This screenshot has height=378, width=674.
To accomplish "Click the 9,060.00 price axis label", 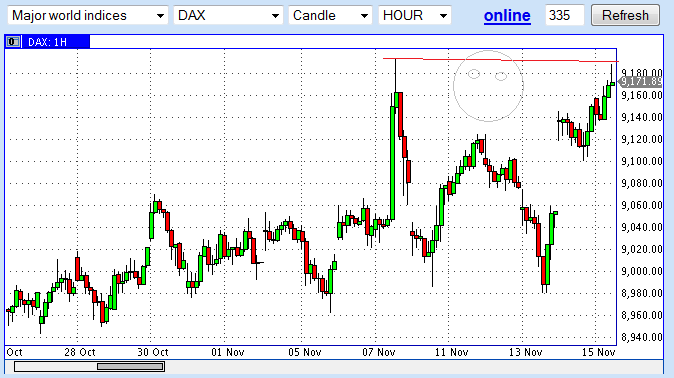I will click(x=641, y=205).
